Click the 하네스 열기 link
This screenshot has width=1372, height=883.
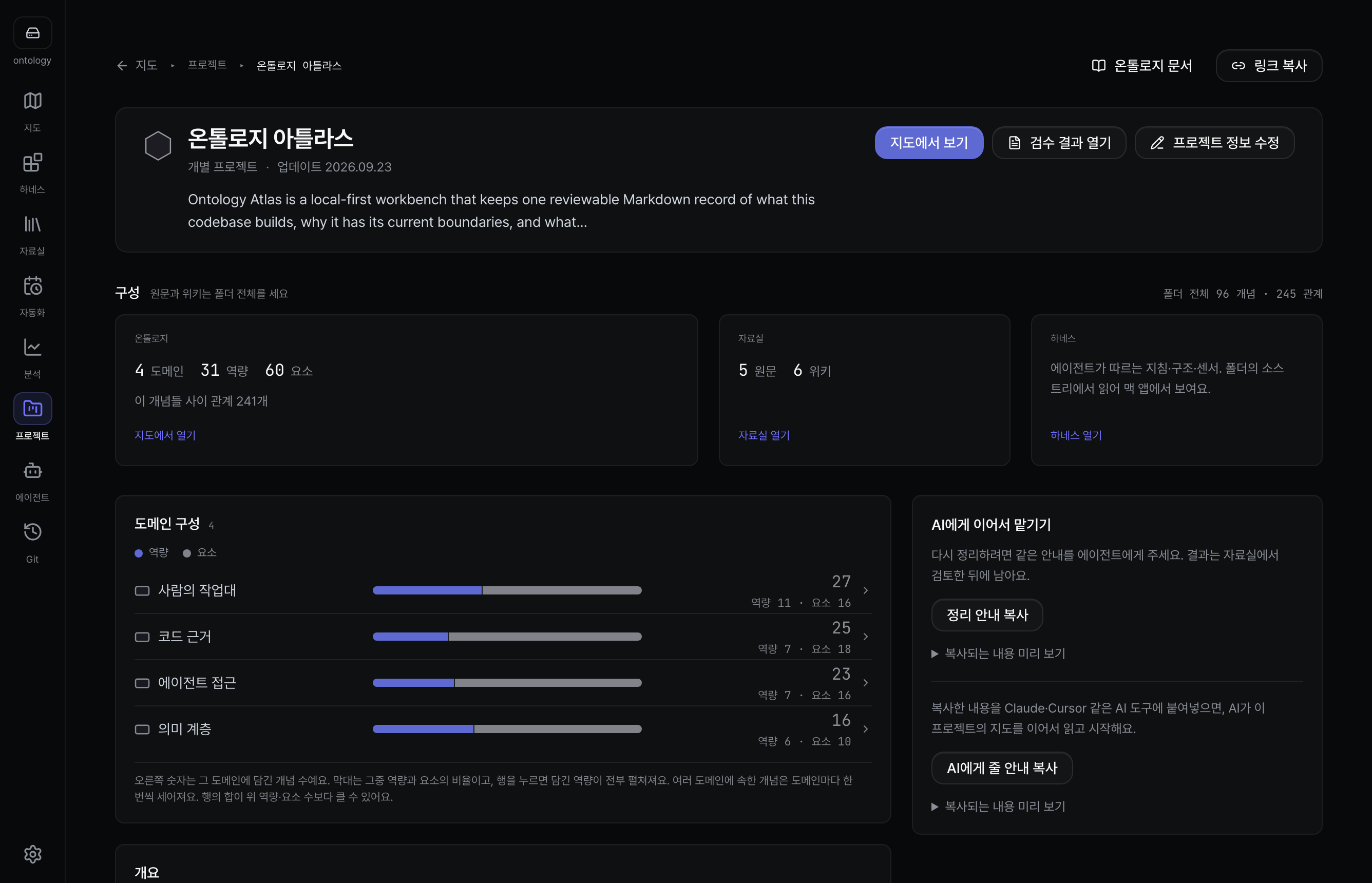click(x=1076, y=435)
